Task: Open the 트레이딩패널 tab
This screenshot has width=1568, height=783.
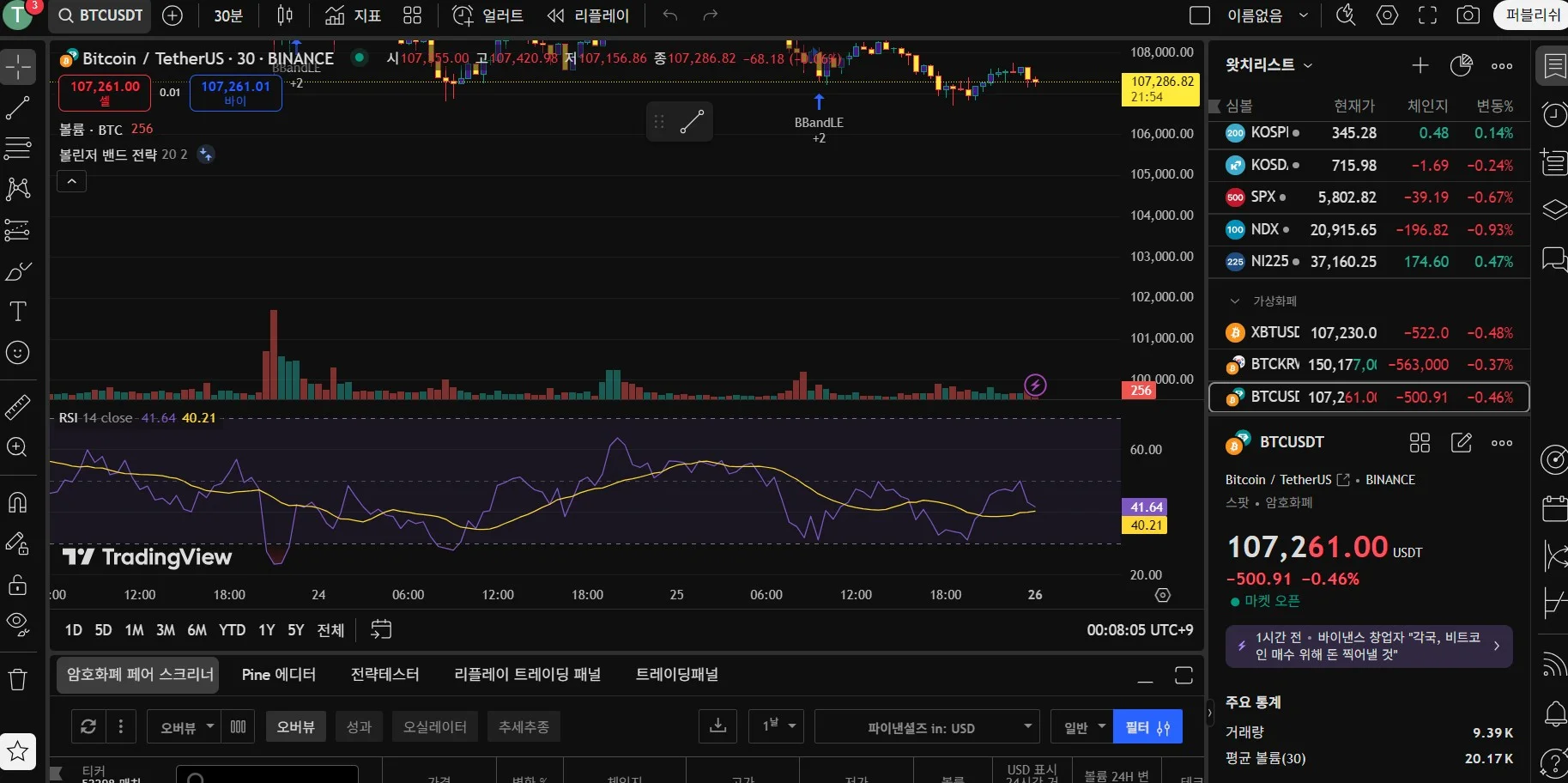Action: pos(677,675)
